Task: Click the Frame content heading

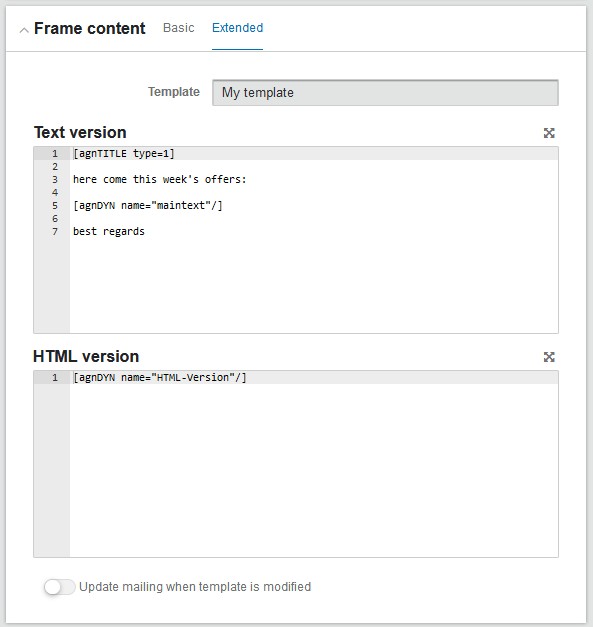Action: [90, 28]
